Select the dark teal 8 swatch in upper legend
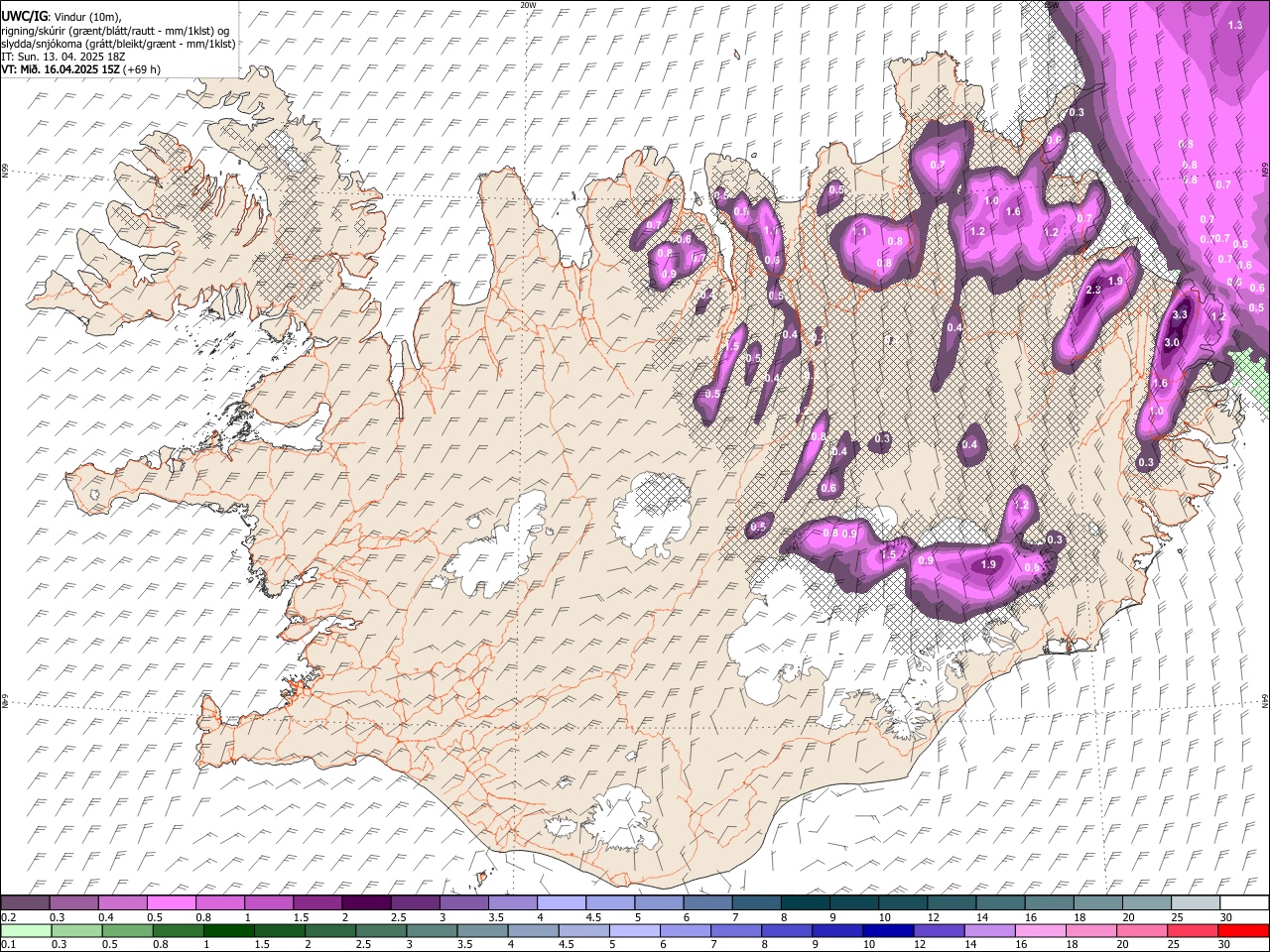 click(x=806, y=902)
